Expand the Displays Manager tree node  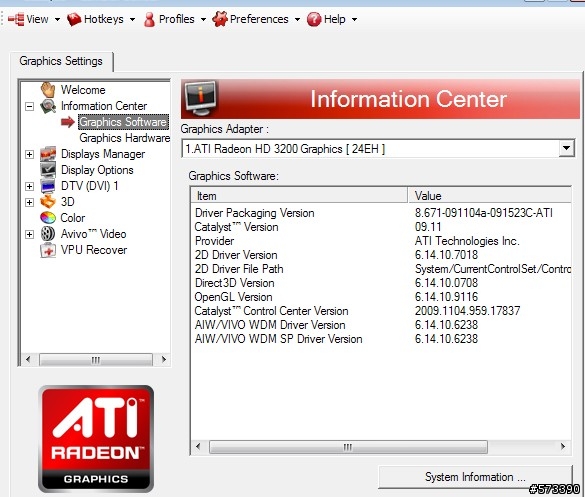29,154
